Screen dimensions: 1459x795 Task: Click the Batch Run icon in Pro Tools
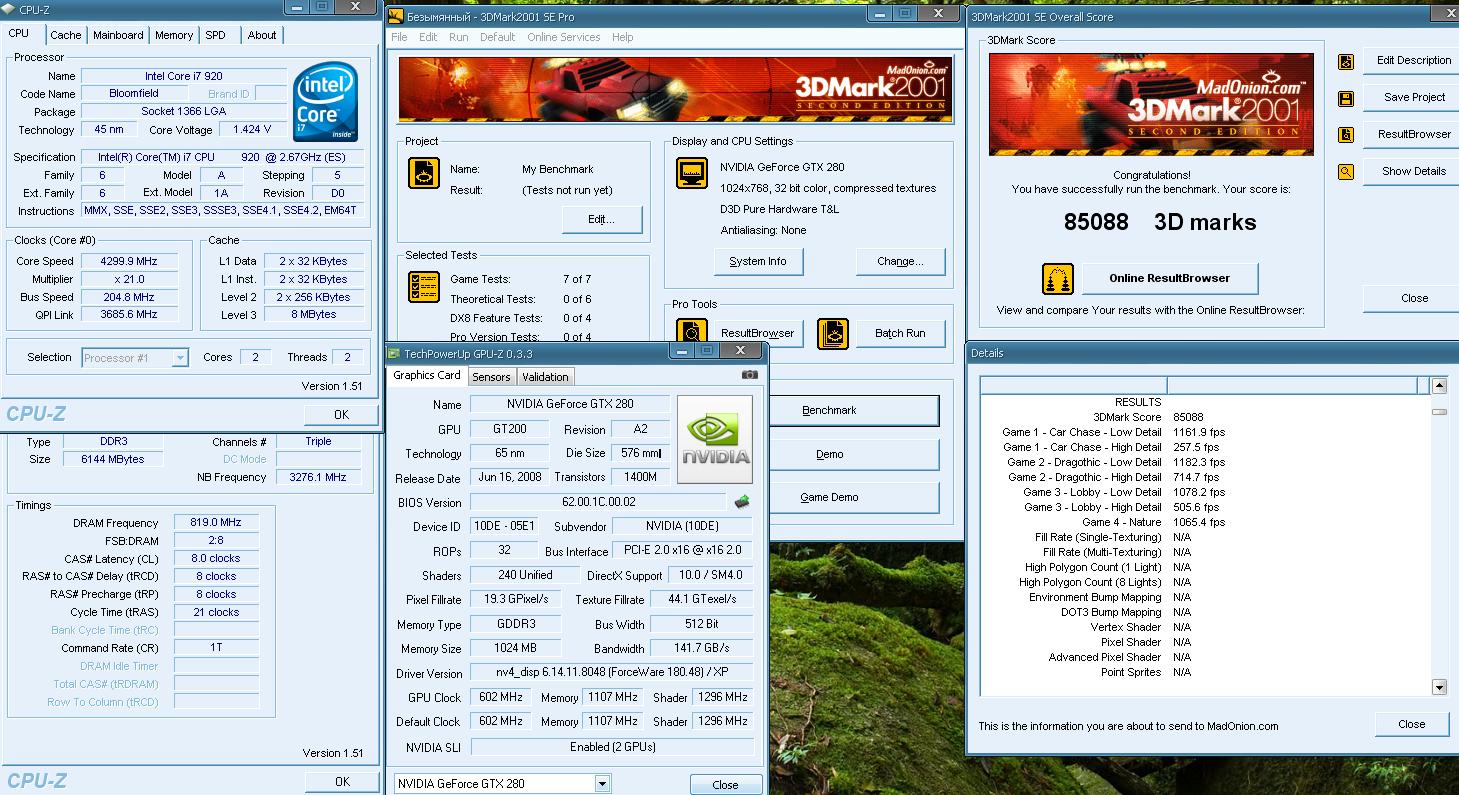[833, 333]
